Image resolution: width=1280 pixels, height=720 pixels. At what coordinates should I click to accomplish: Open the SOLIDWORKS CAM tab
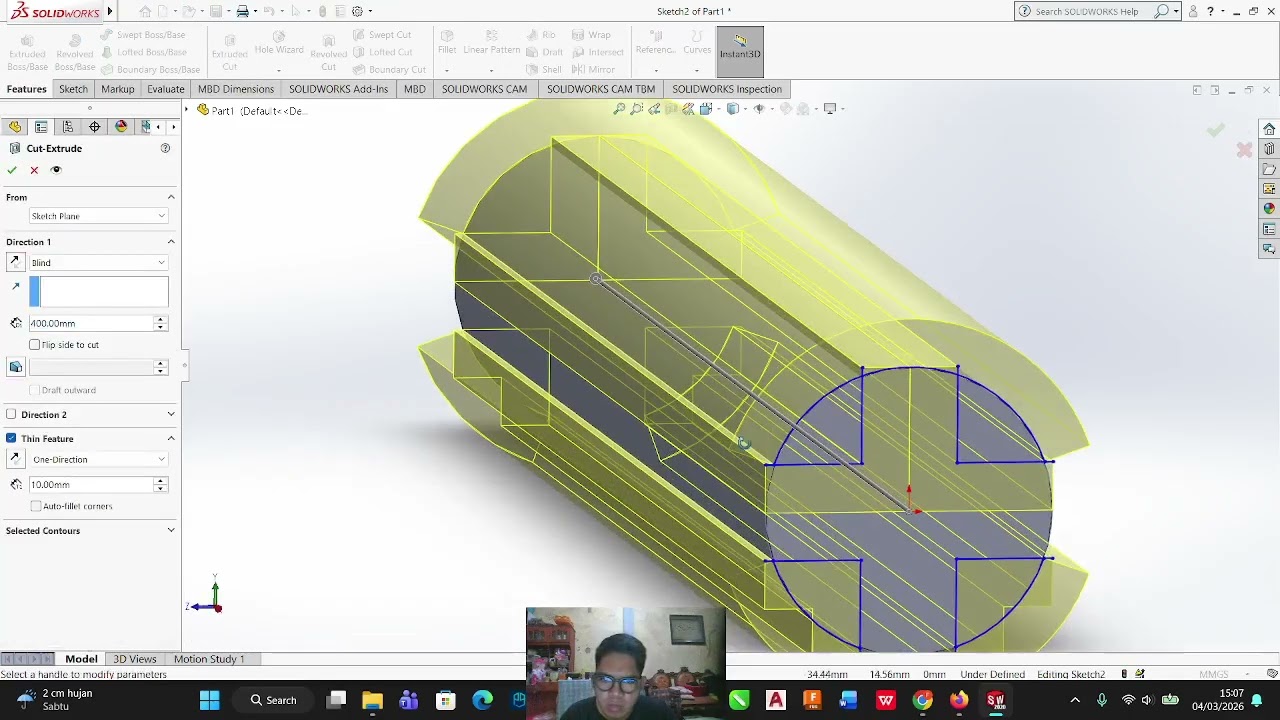tap(484, 89)
